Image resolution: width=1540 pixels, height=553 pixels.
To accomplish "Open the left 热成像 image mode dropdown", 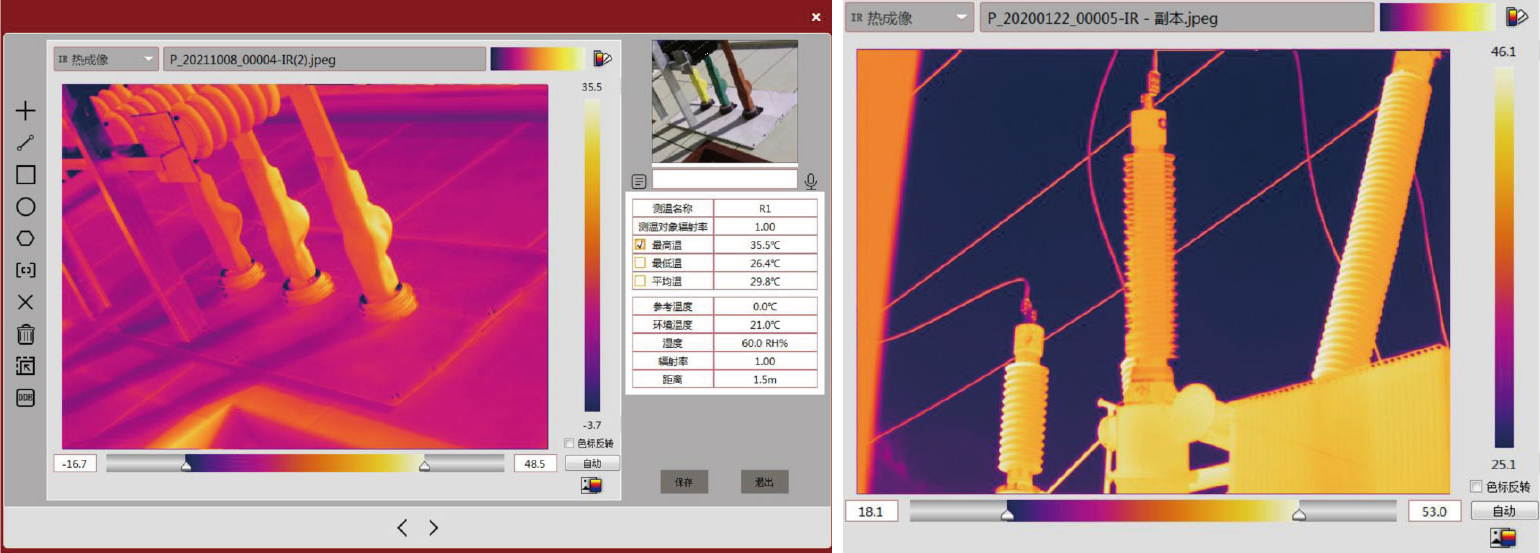I will pyautogui.click(x=106, y=59).
